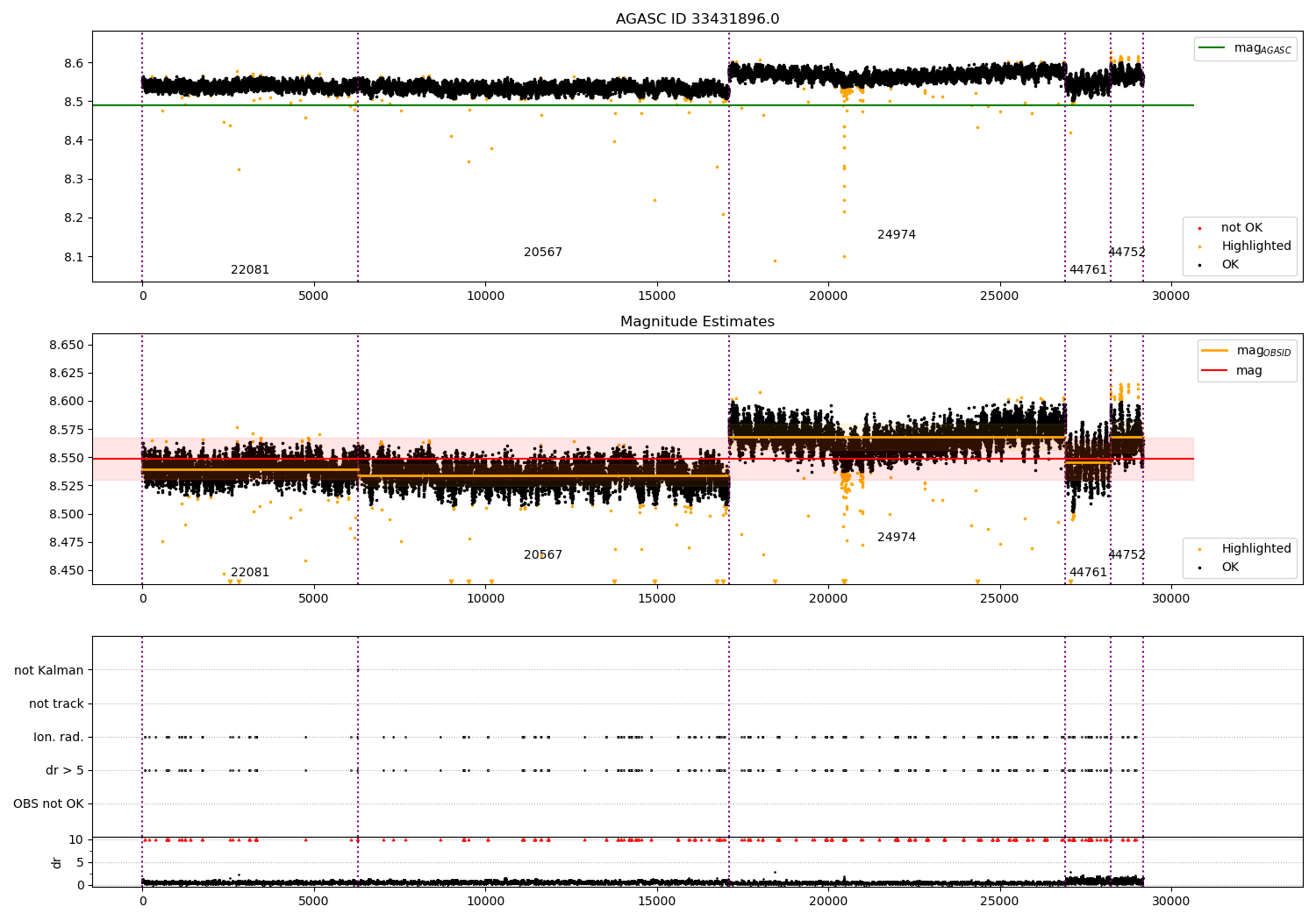Image resolution: width=1316 pixels, height=921 pixels.
Task: Click obsid label 44761 in Magnitude Estimates plot
Action: click(x=1088, y=573)
